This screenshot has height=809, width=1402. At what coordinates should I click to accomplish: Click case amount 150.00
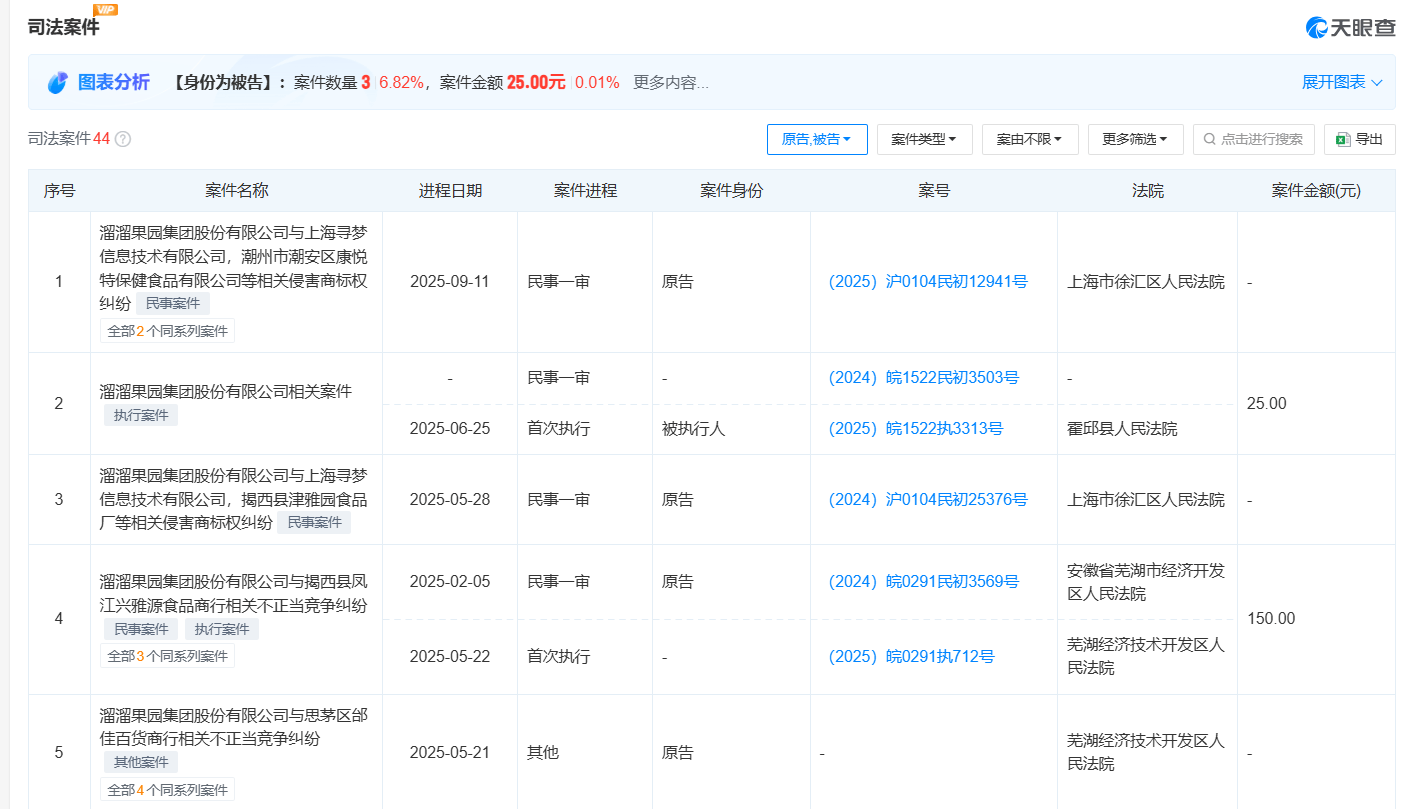[x=1271, y=619]
